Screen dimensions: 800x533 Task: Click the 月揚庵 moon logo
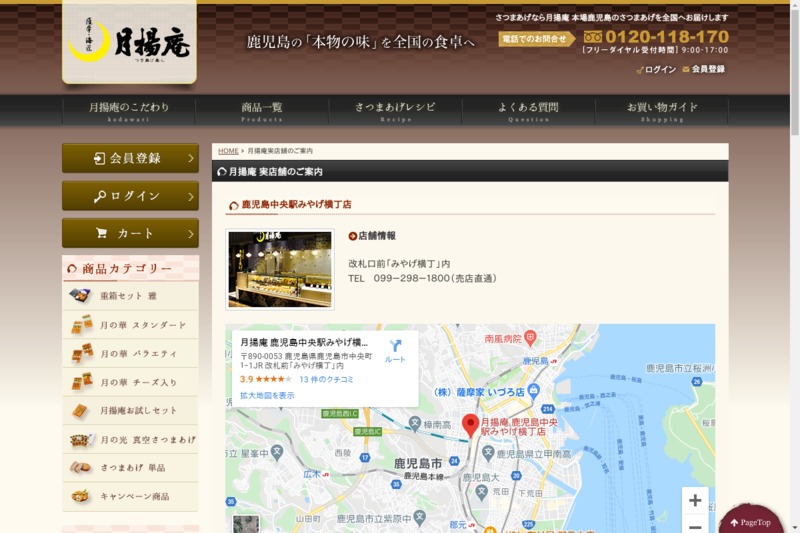pyautogui.click(x=129, y=42)
